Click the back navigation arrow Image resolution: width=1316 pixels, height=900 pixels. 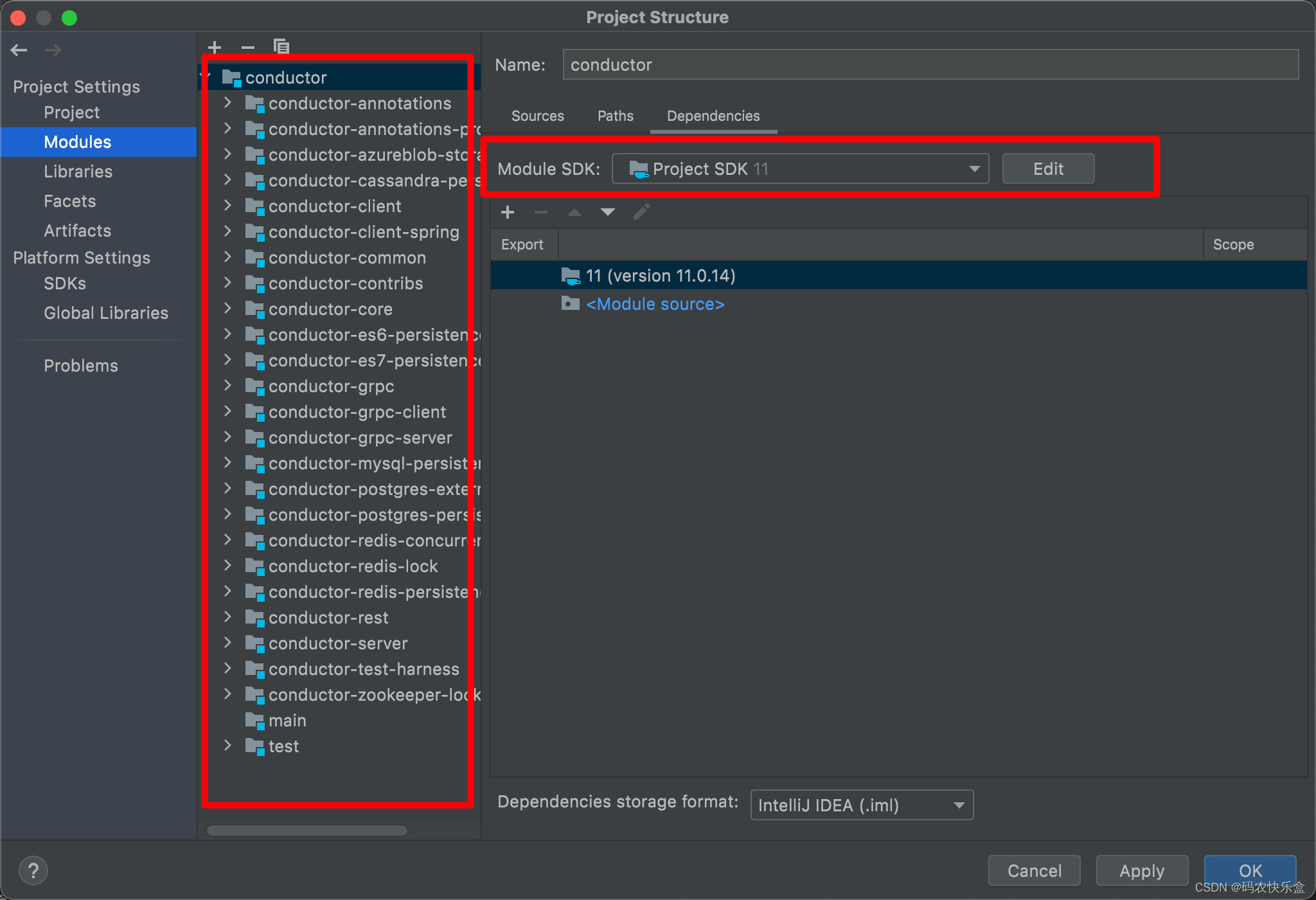pyautogui.click(x=19, y=50)
